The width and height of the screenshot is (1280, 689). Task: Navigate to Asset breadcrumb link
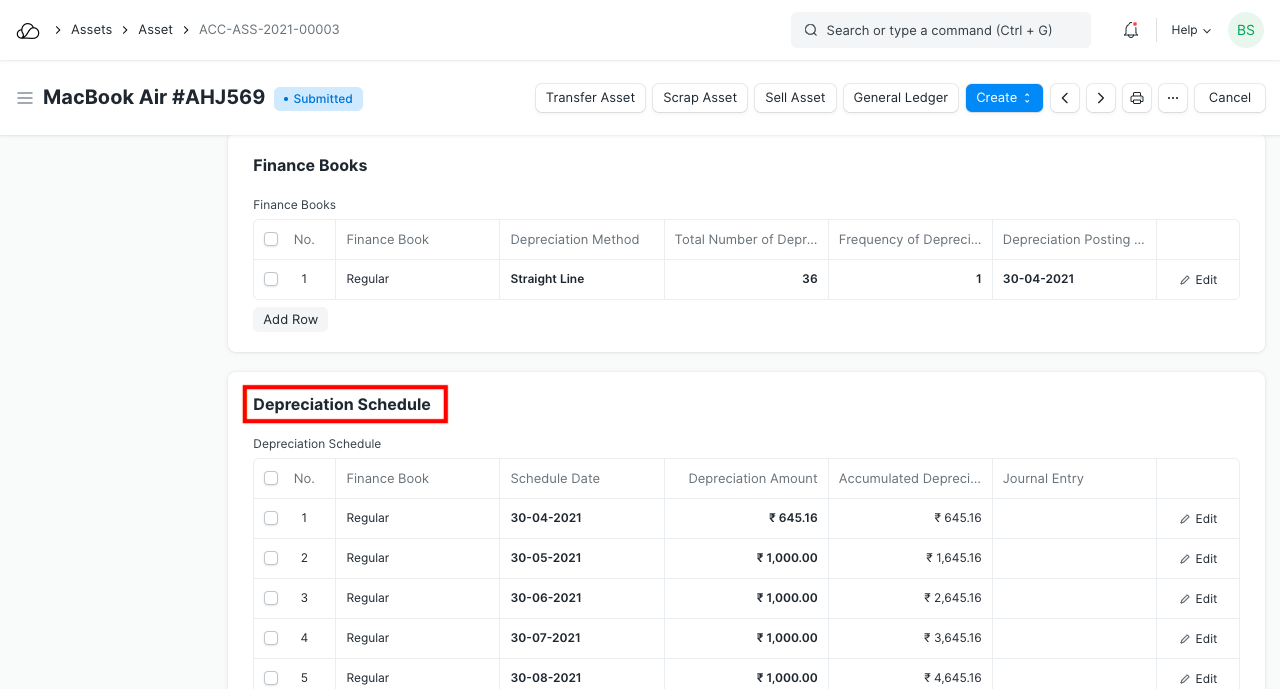(x=155, y=30)
